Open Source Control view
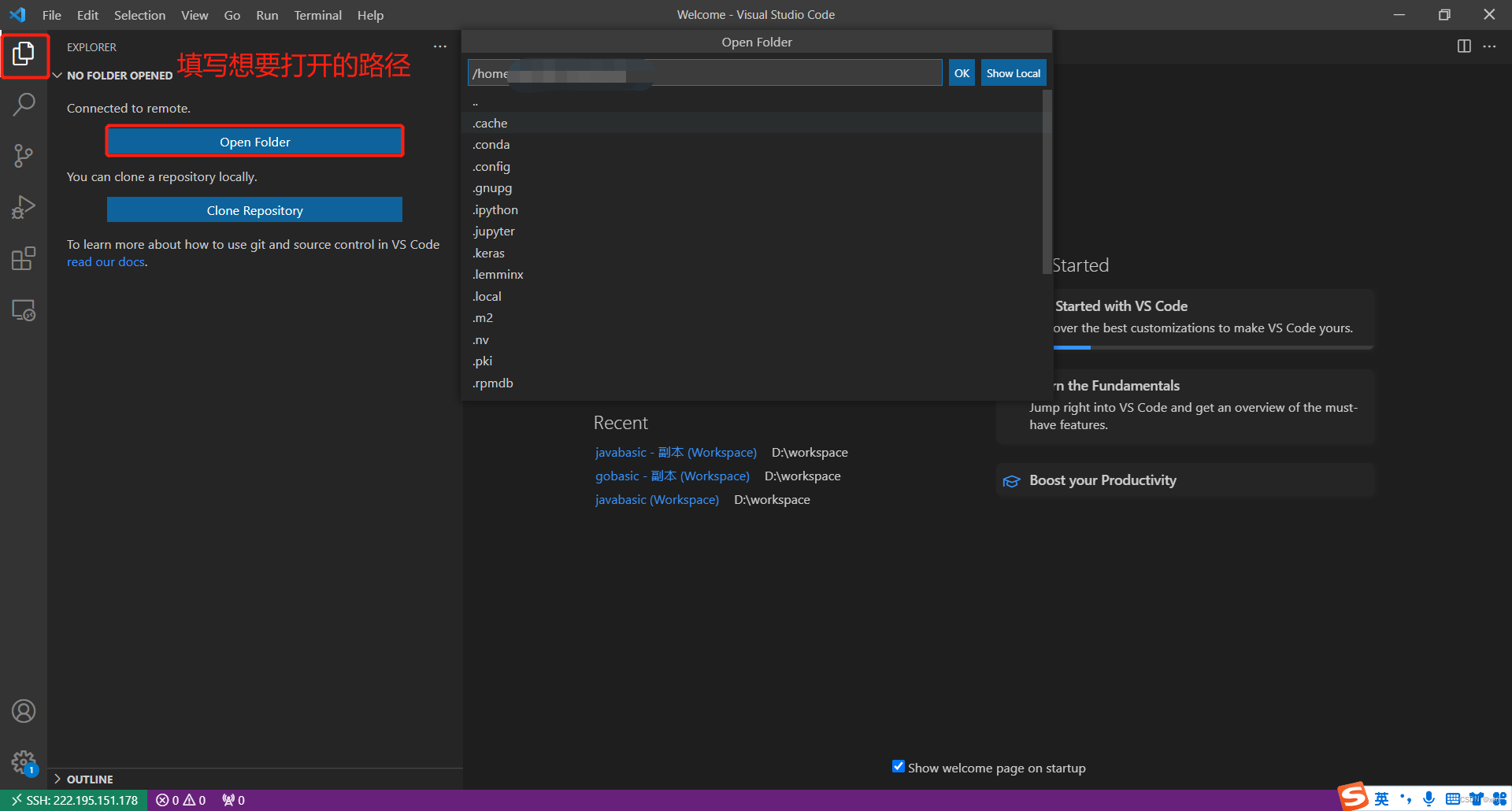The height and width of the screenshot is (811, 1512). (24, 155)
